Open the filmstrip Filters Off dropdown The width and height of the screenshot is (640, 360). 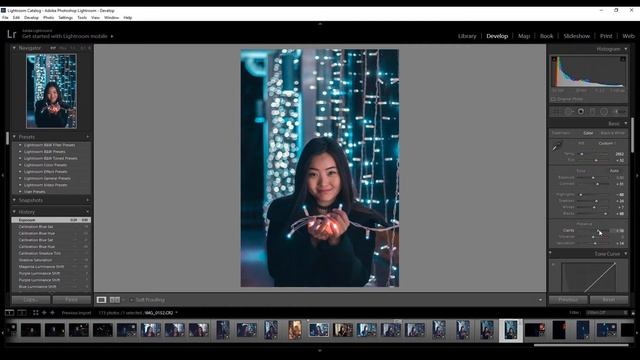click(607, 313)
